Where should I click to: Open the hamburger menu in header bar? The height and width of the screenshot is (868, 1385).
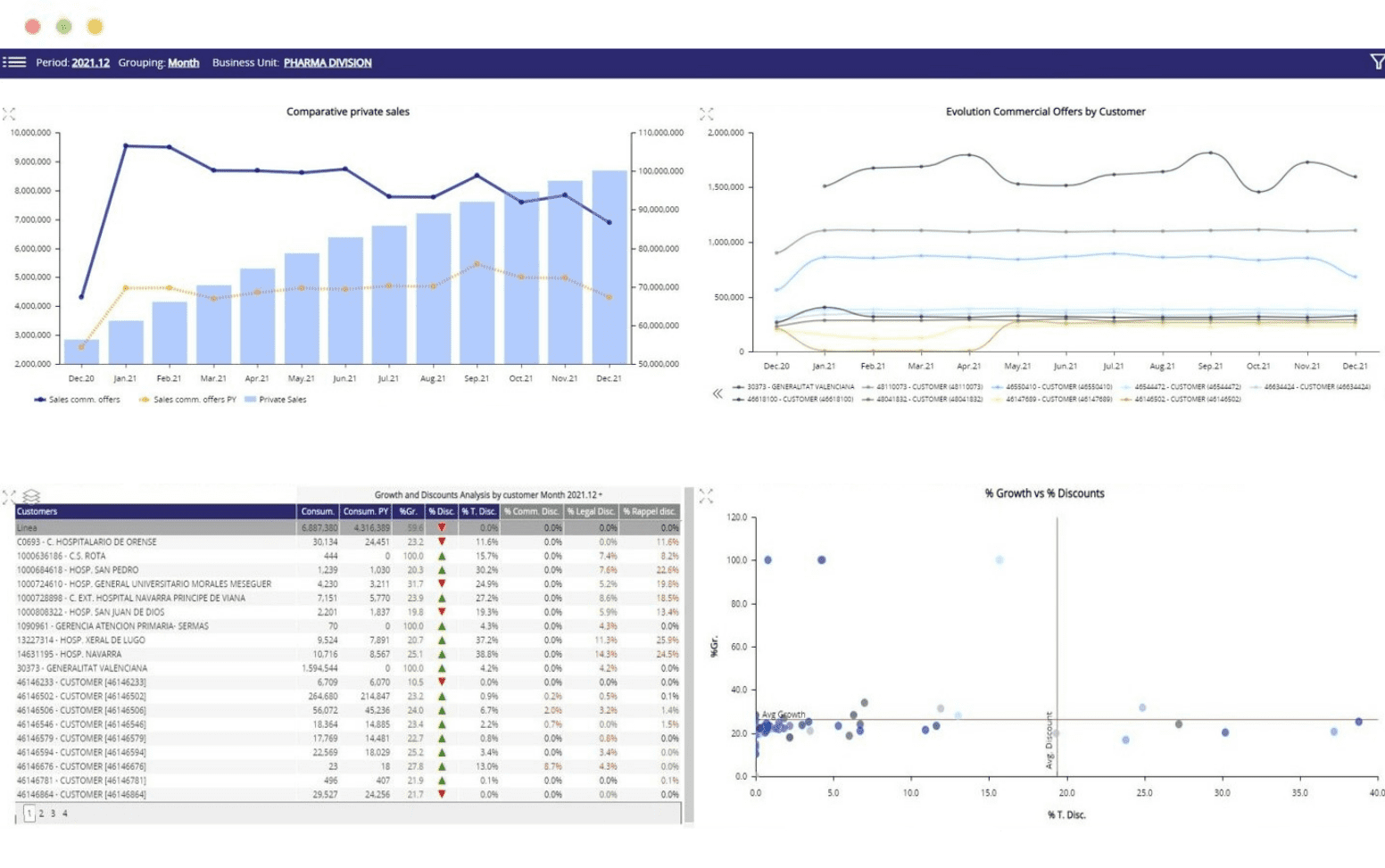(14, 62)
